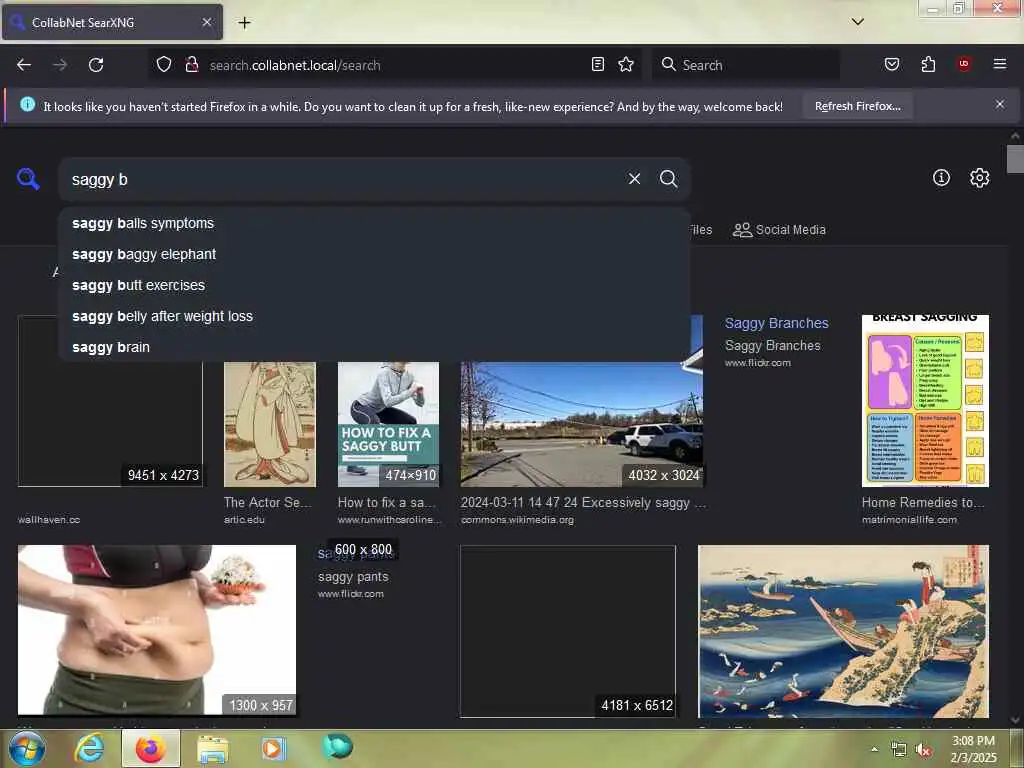Open Windows Explorer folder on taskbar
The image size is (1024, 768).
[213, 749]
